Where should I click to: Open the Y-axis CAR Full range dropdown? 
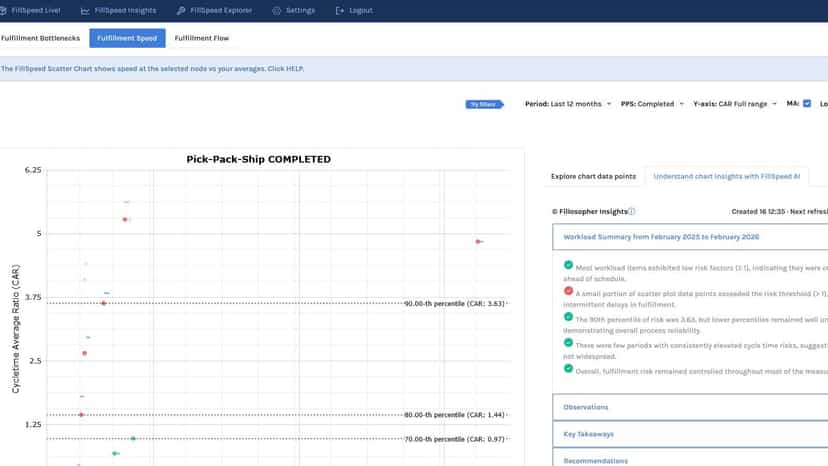[x=735, y=104]
